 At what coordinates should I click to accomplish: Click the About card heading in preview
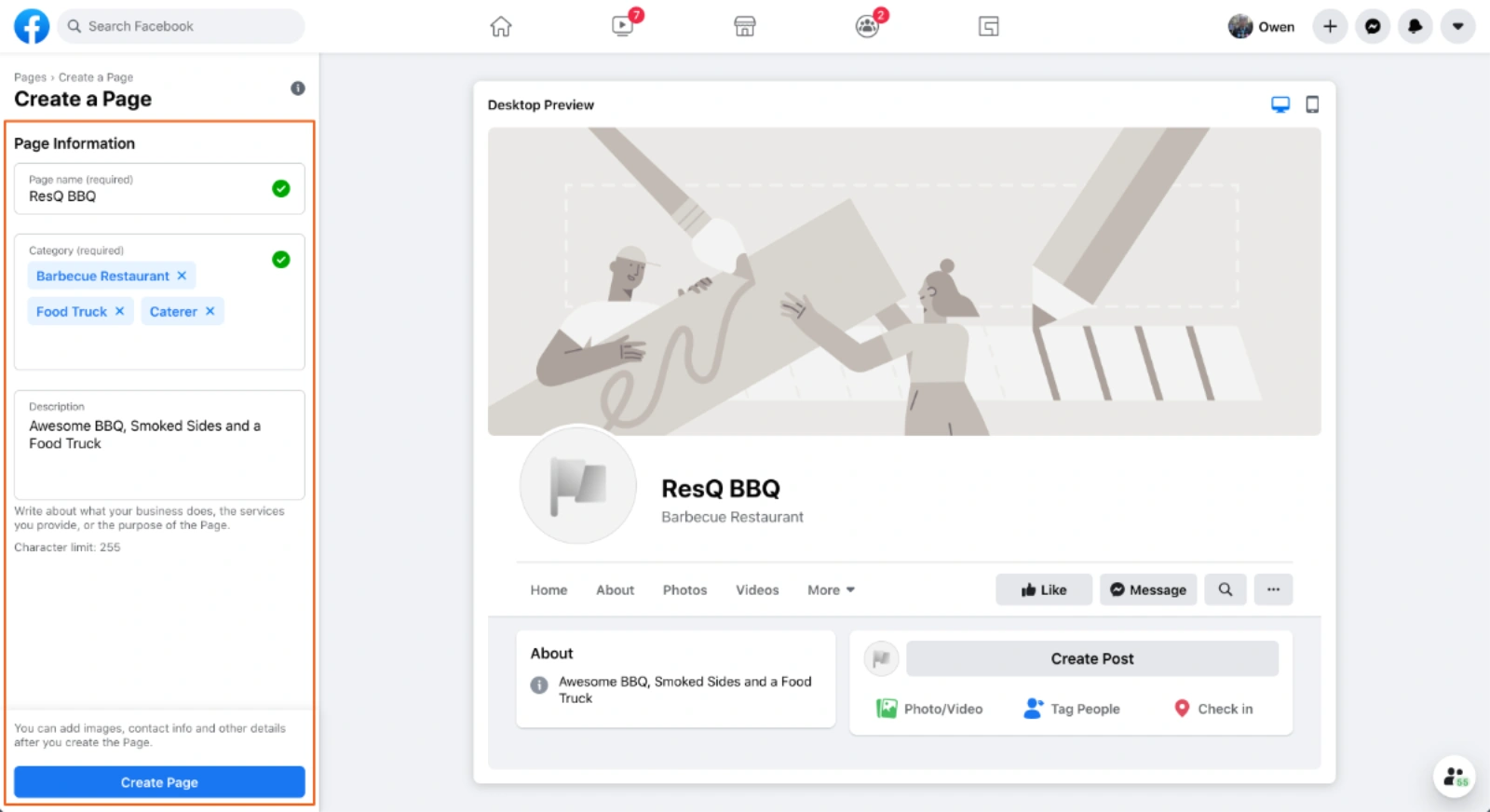click(x=551, y=654)
